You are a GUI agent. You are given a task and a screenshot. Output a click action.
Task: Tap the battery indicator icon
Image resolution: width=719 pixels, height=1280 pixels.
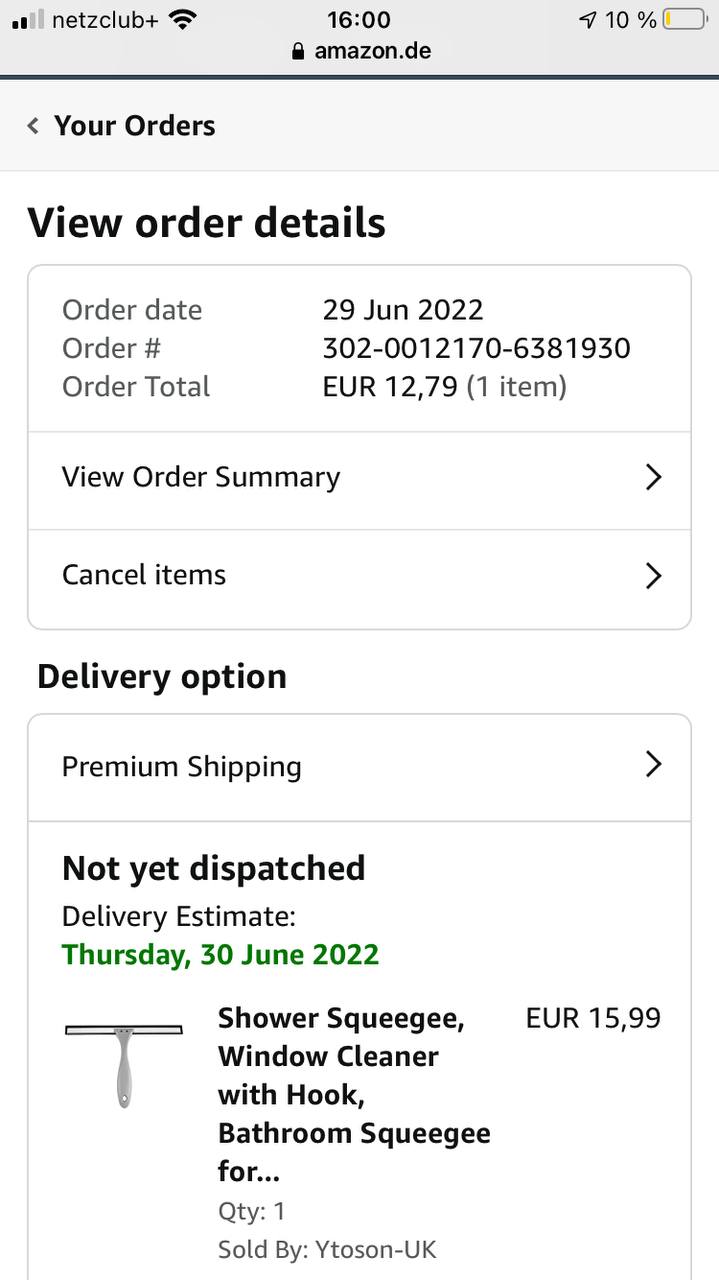coord(684,19)
